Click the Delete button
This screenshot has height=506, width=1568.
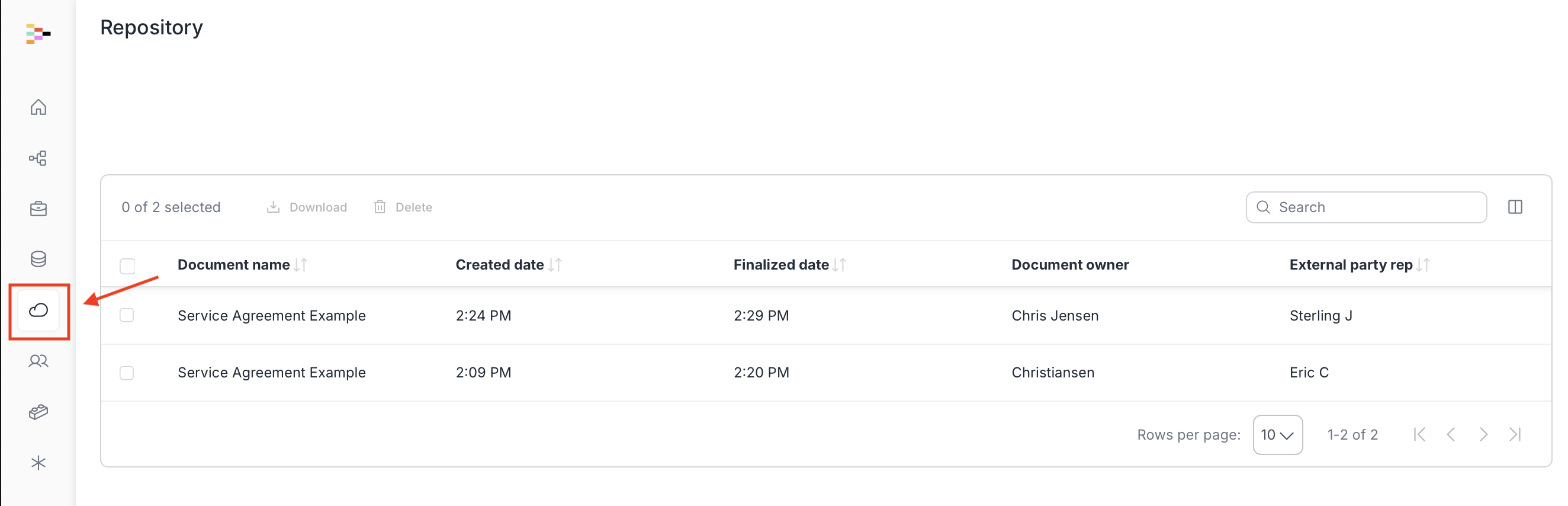[403, 207]
